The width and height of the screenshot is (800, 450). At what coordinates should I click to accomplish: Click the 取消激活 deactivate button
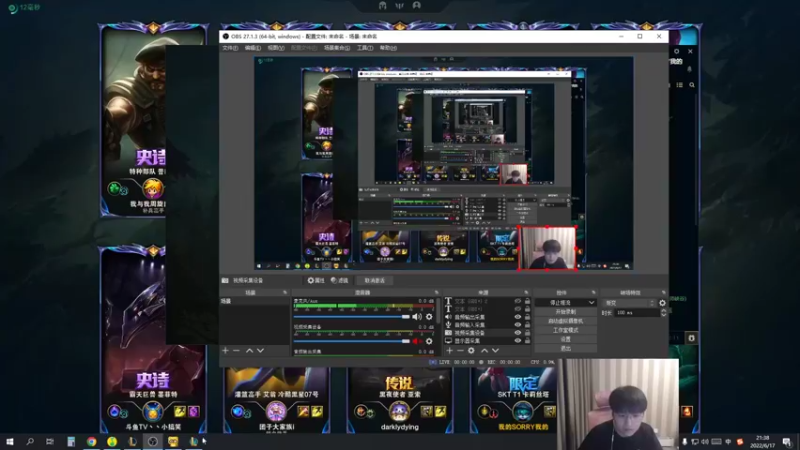(374, 281)
